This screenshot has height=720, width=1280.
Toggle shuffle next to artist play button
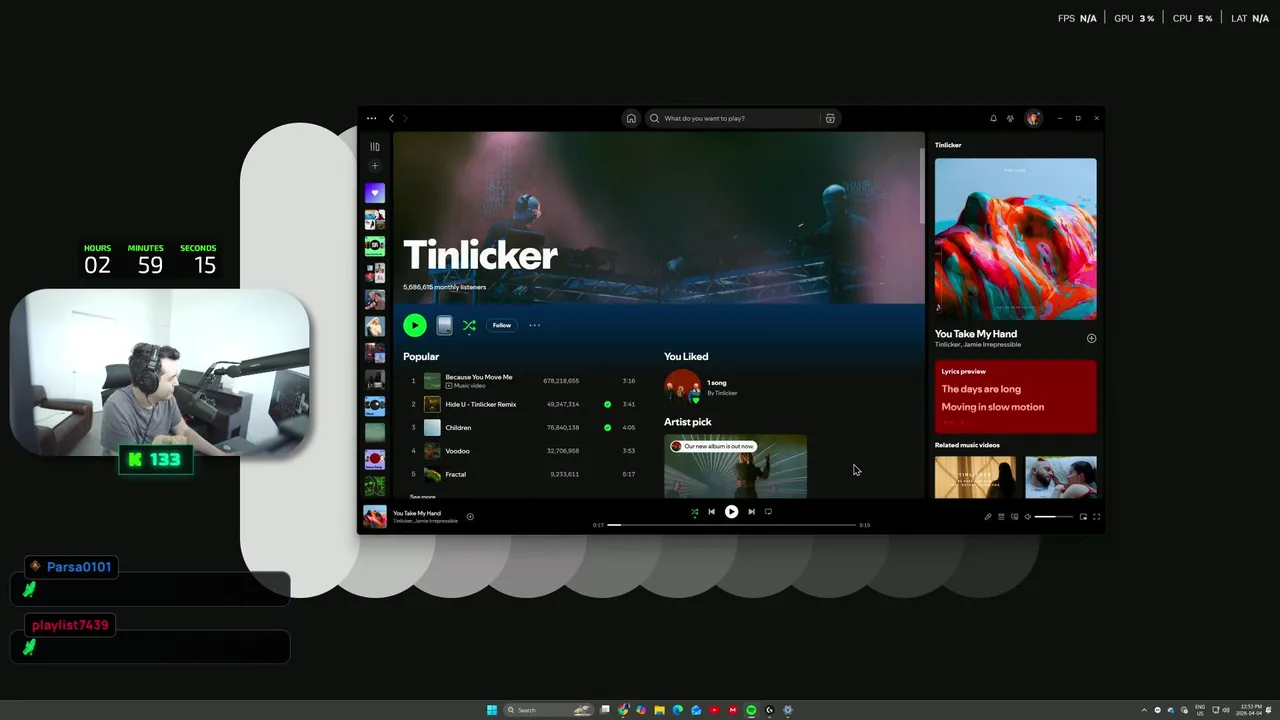coord(469,325)
